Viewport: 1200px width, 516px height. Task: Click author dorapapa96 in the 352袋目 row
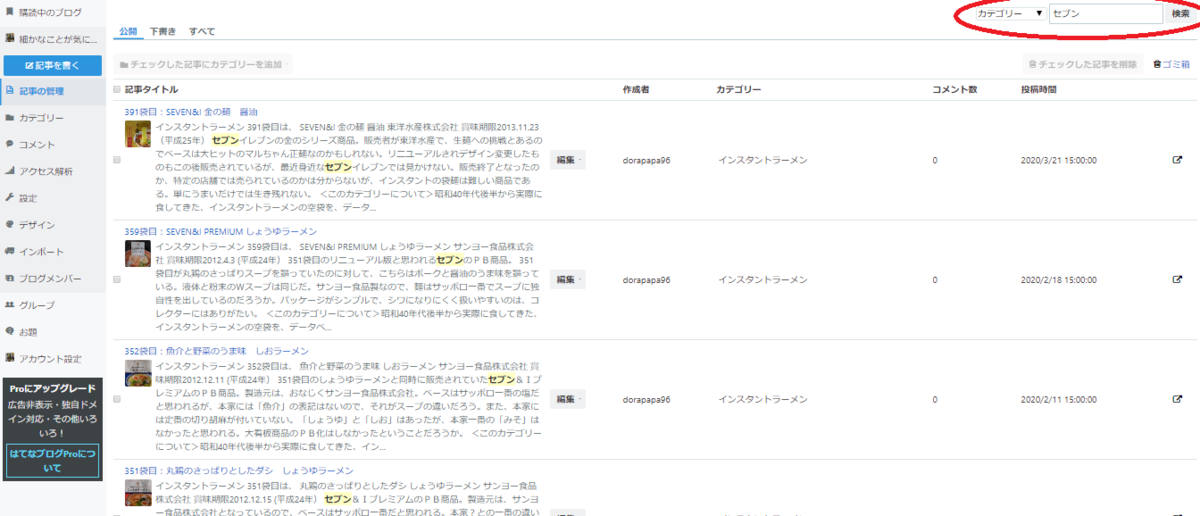tap(646, 398)
